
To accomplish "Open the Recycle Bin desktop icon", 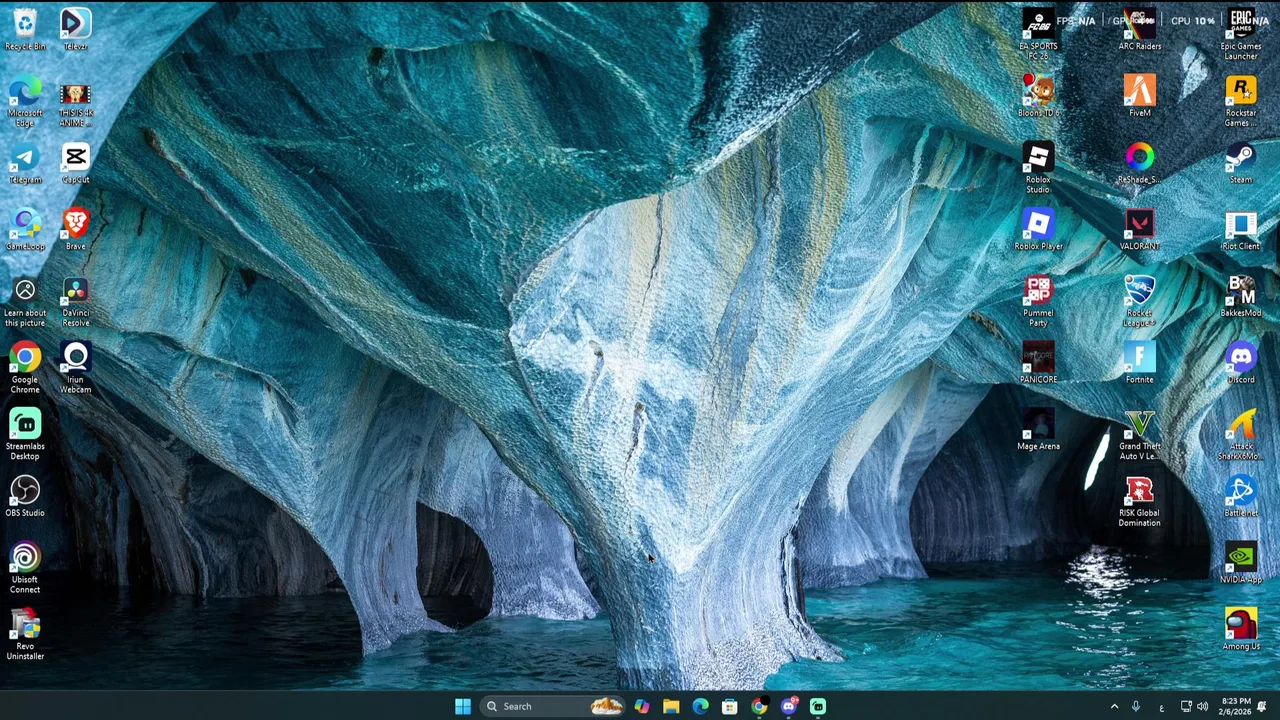I will [25, 29].
